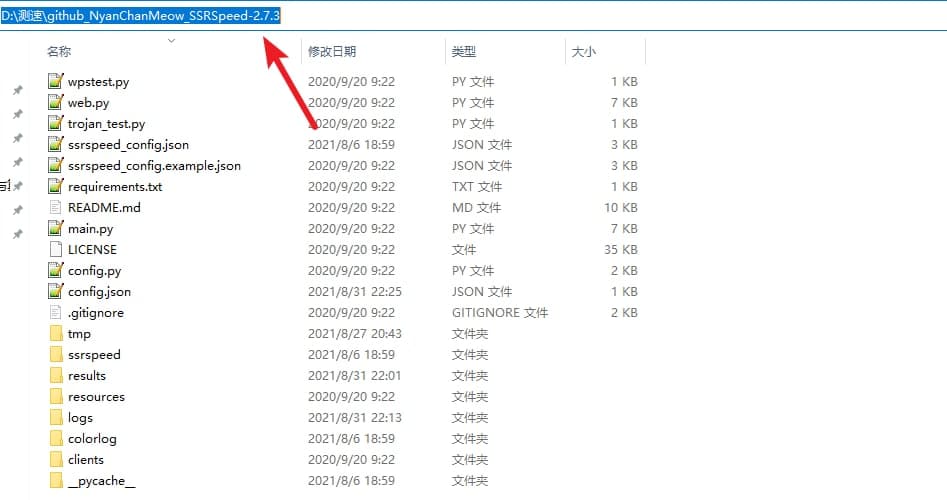The height and width of the screenshot is (500, 947).
Task: Select the ssrspeed_config.json file name
Action: click(128, 145)
